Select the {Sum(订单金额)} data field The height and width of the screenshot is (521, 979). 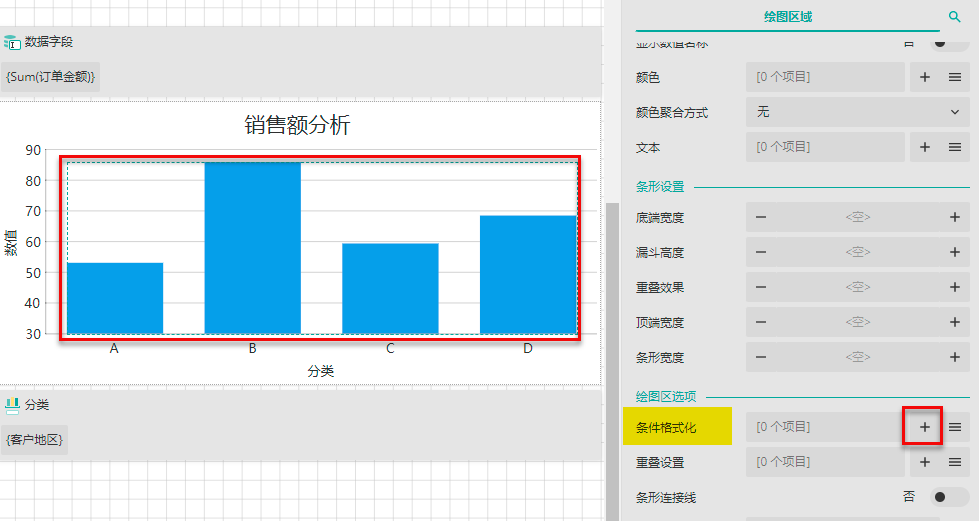50,77
